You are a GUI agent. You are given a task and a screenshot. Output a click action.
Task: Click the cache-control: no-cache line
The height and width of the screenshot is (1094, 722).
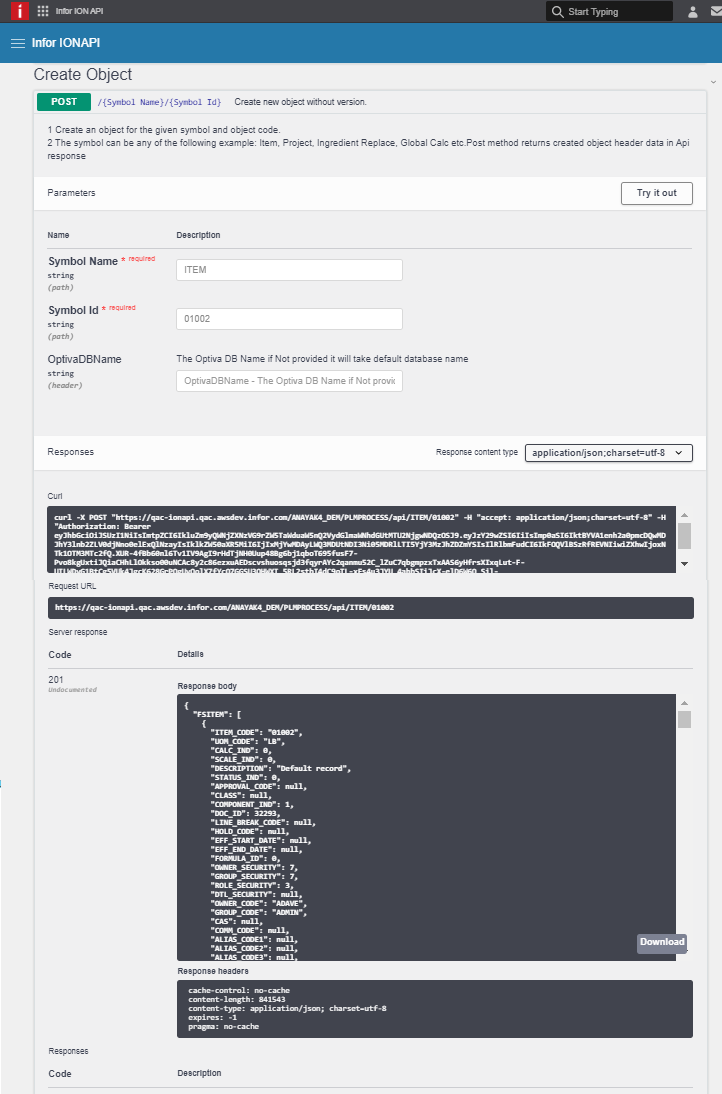click(239, 991)
